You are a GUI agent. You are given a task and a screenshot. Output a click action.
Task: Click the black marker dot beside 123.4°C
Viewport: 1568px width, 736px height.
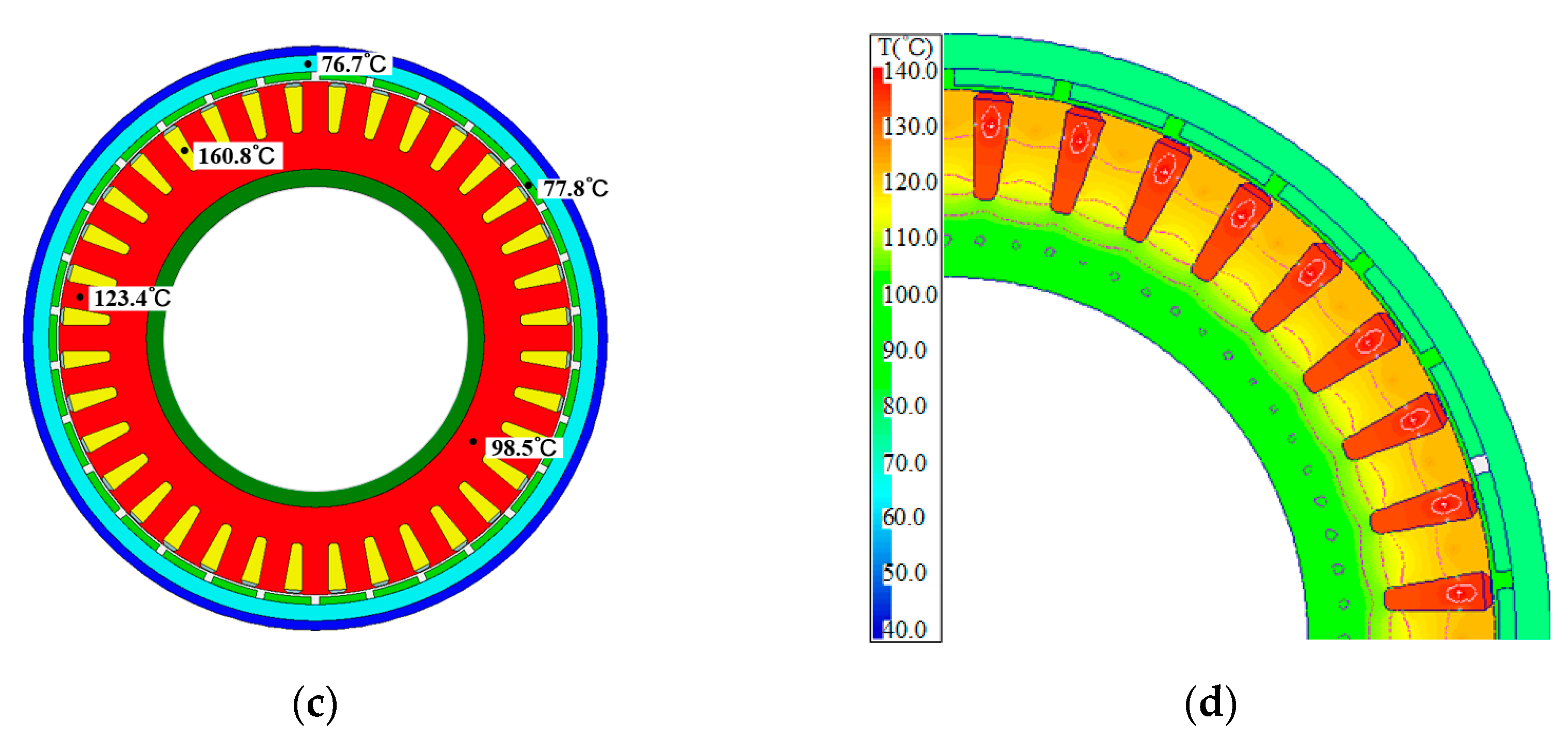click(80, 297)
